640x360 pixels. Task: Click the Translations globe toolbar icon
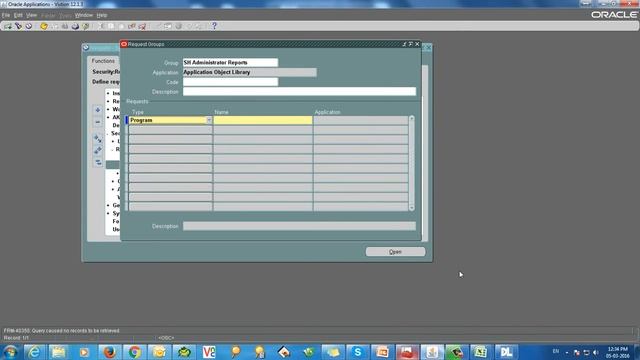(178, 26)
